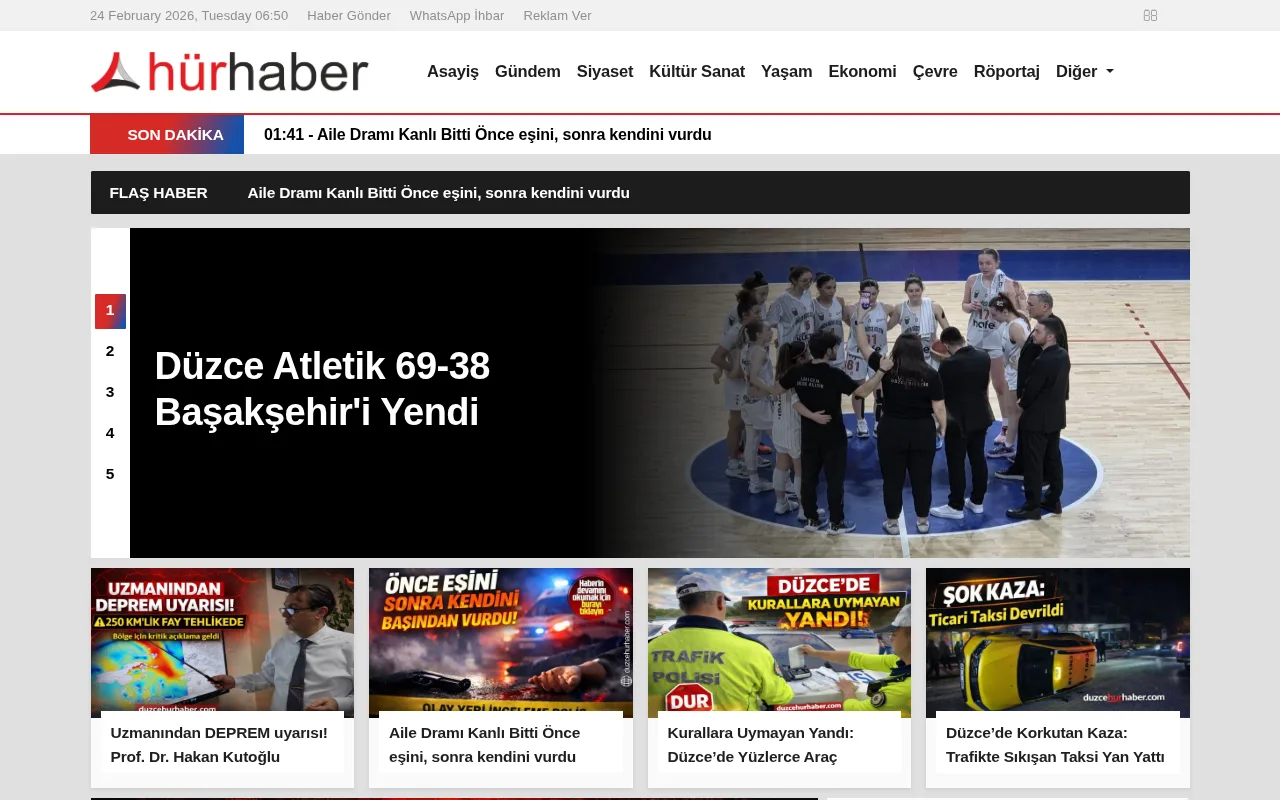The height and width of the screenshot is (800, 1280).
Task: Click the WhatsApp İhbar link
Action: pos(457,15)
